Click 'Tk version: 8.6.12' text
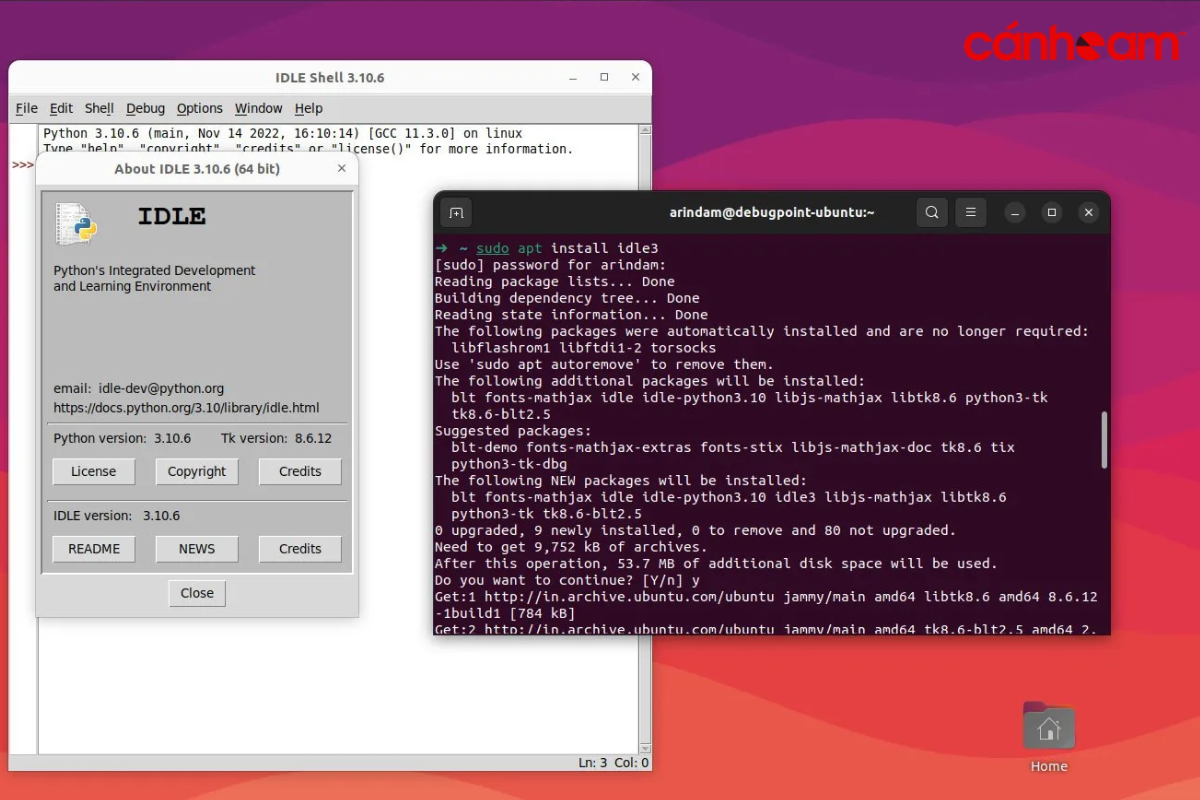The width and height of the screenshot is (1200, 800). [276, 438]
